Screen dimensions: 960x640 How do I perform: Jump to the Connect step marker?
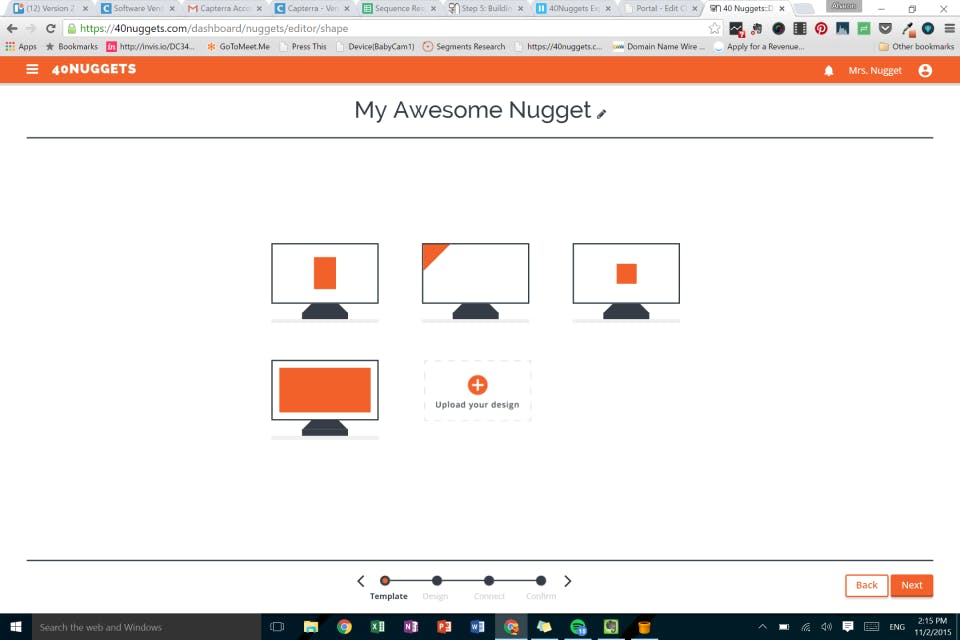pyautogui.click(x=489, y=581)
